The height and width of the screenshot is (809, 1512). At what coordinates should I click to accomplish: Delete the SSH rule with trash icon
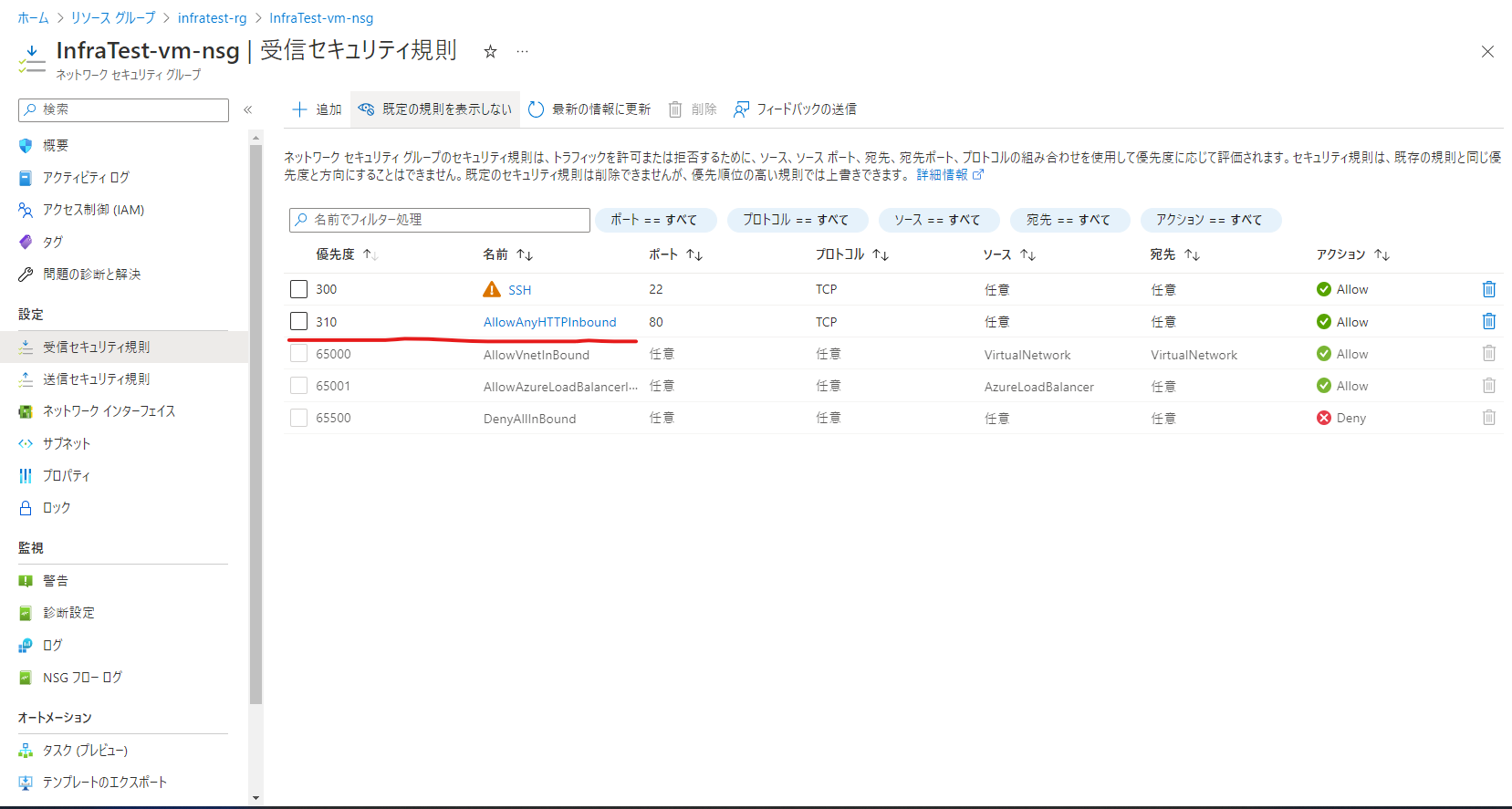(x=1489, y=289)
